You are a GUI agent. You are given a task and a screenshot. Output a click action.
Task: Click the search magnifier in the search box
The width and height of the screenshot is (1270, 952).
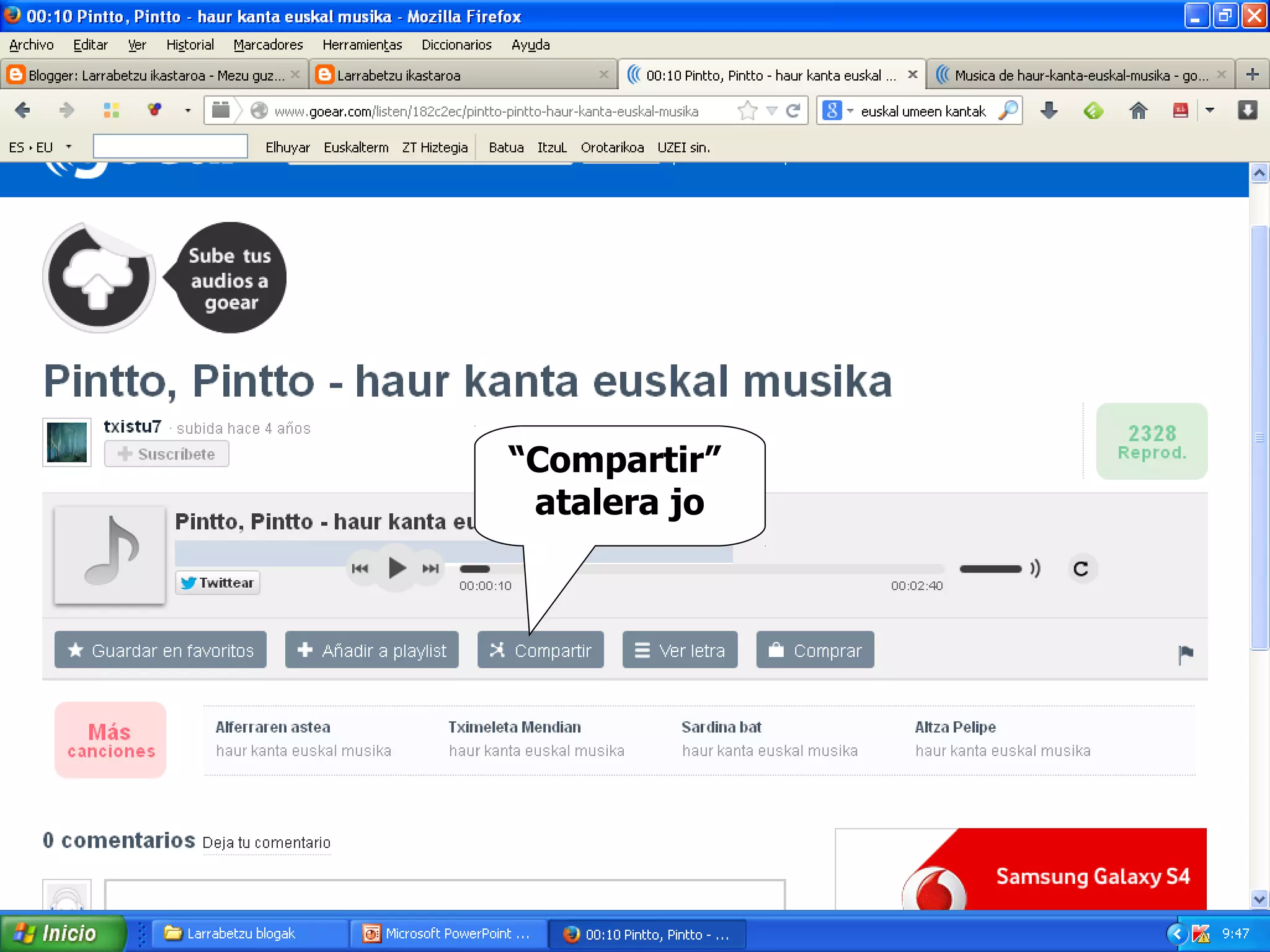click(1009, 111)
